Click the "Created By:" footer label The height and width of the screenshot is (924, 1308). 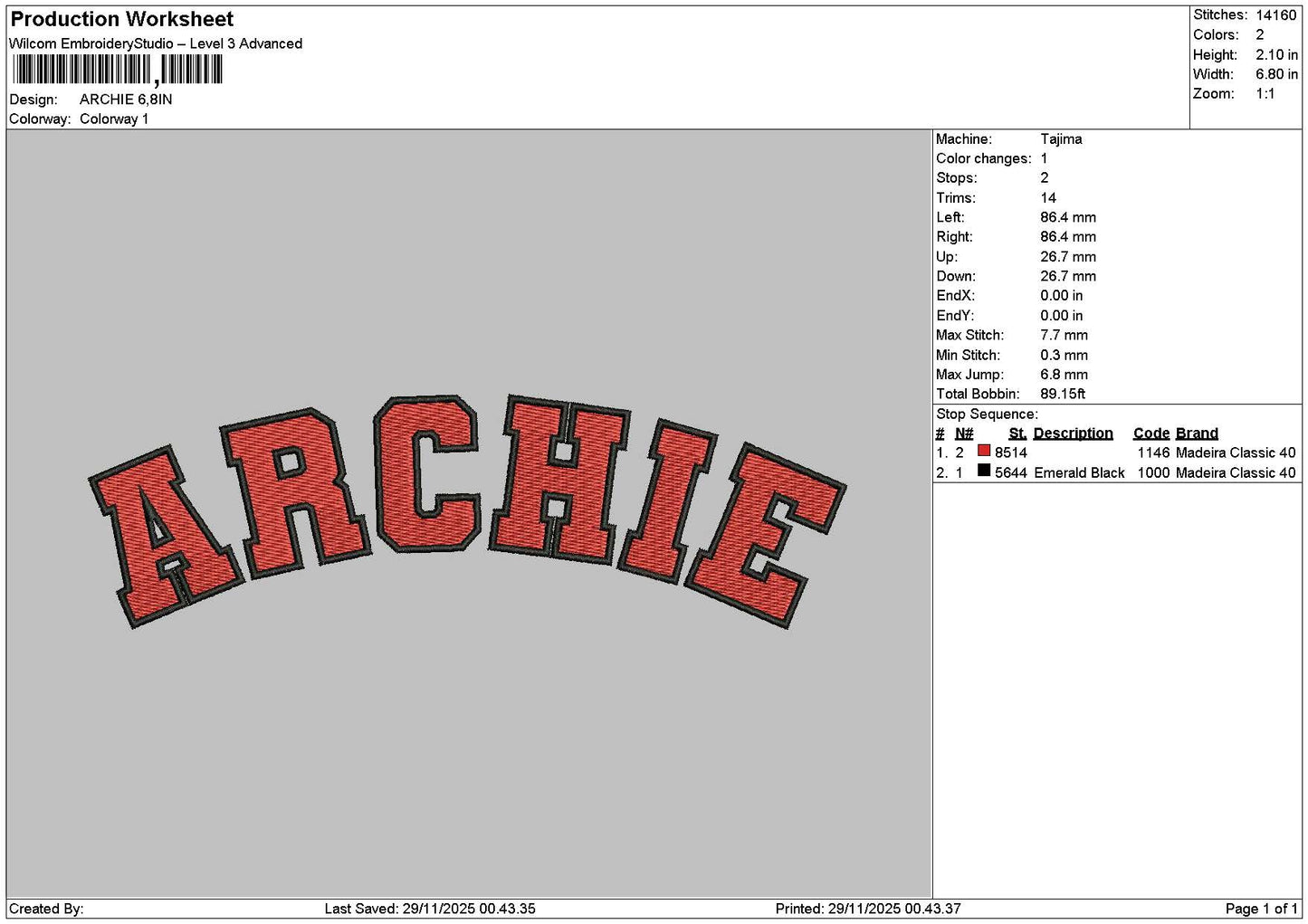tap(46, 909)
